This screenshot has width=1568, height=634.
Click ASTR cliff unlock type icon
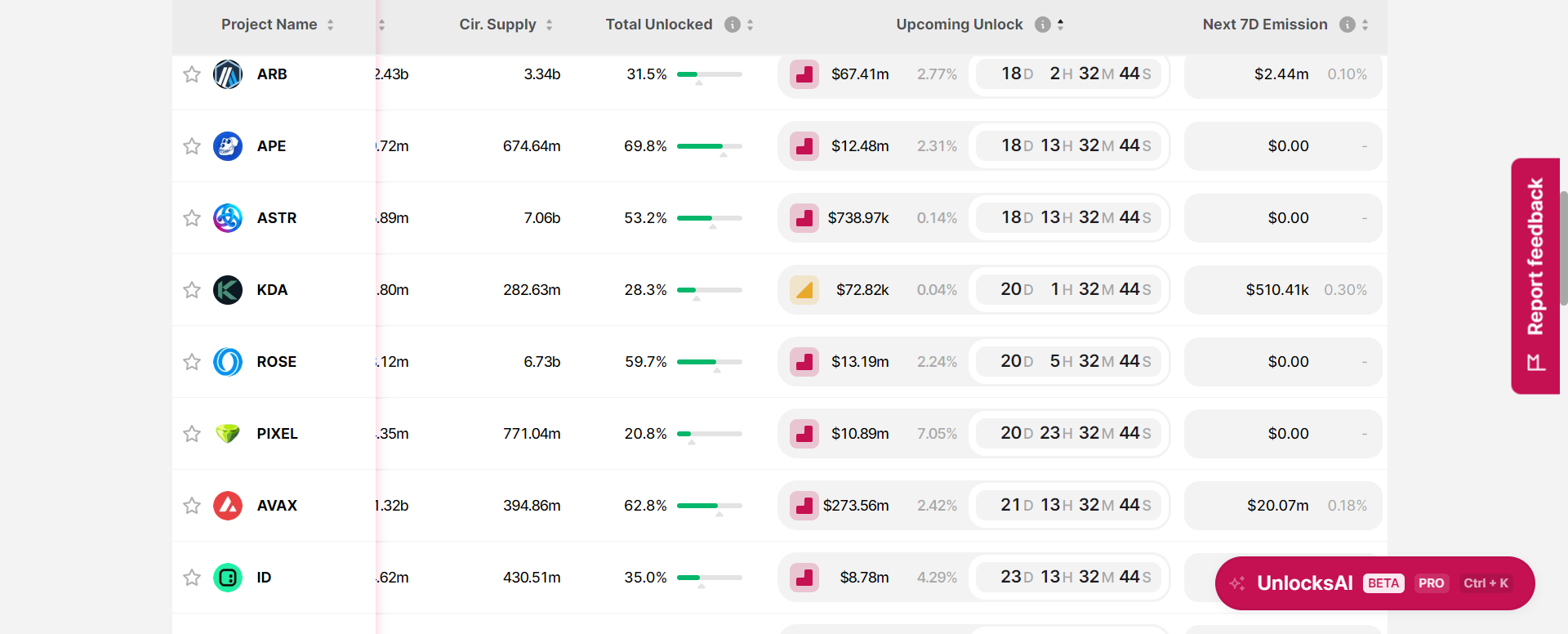(x=804, y=218)
